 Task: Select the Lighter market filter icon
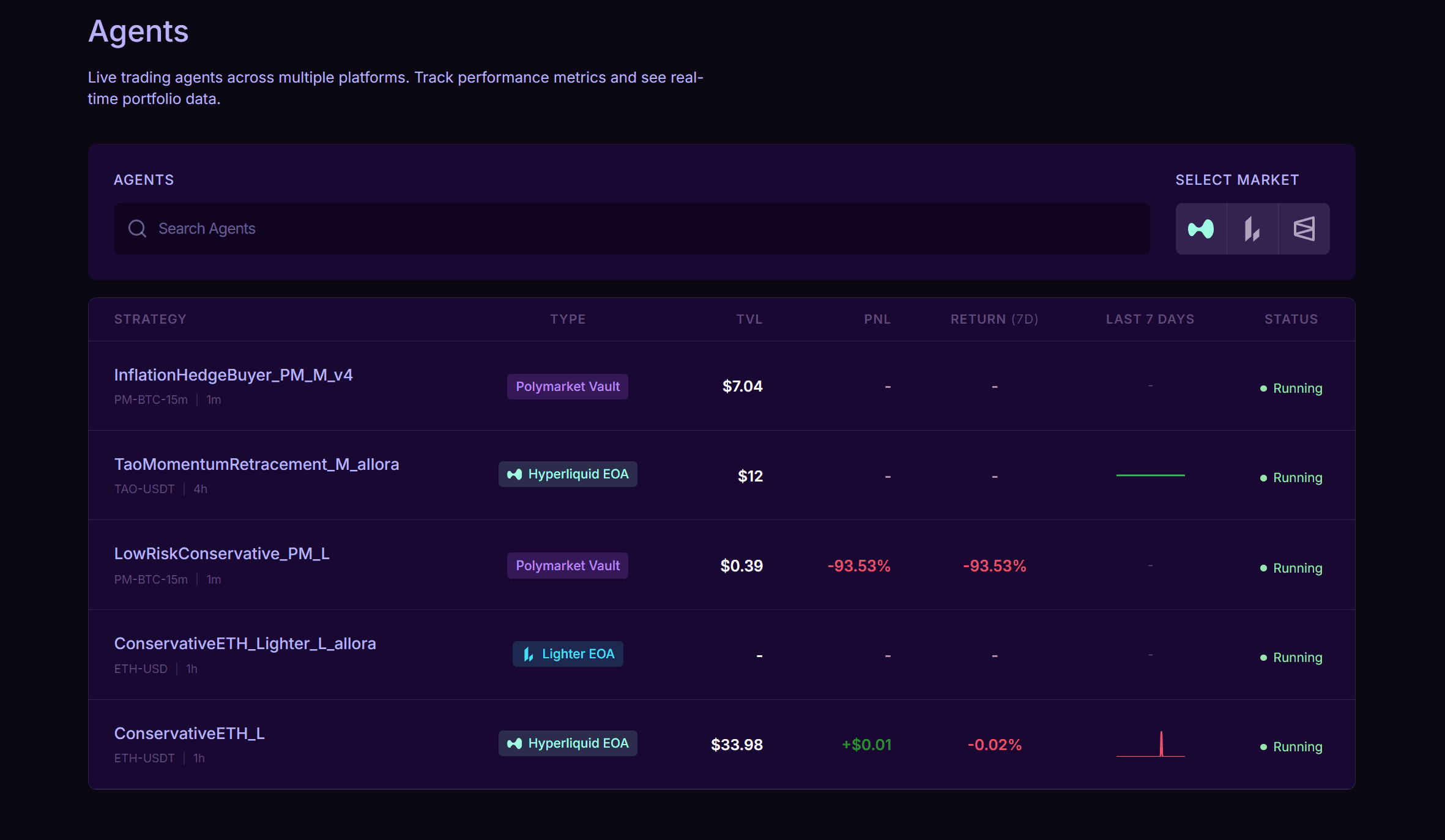(x=1252, y=229)
